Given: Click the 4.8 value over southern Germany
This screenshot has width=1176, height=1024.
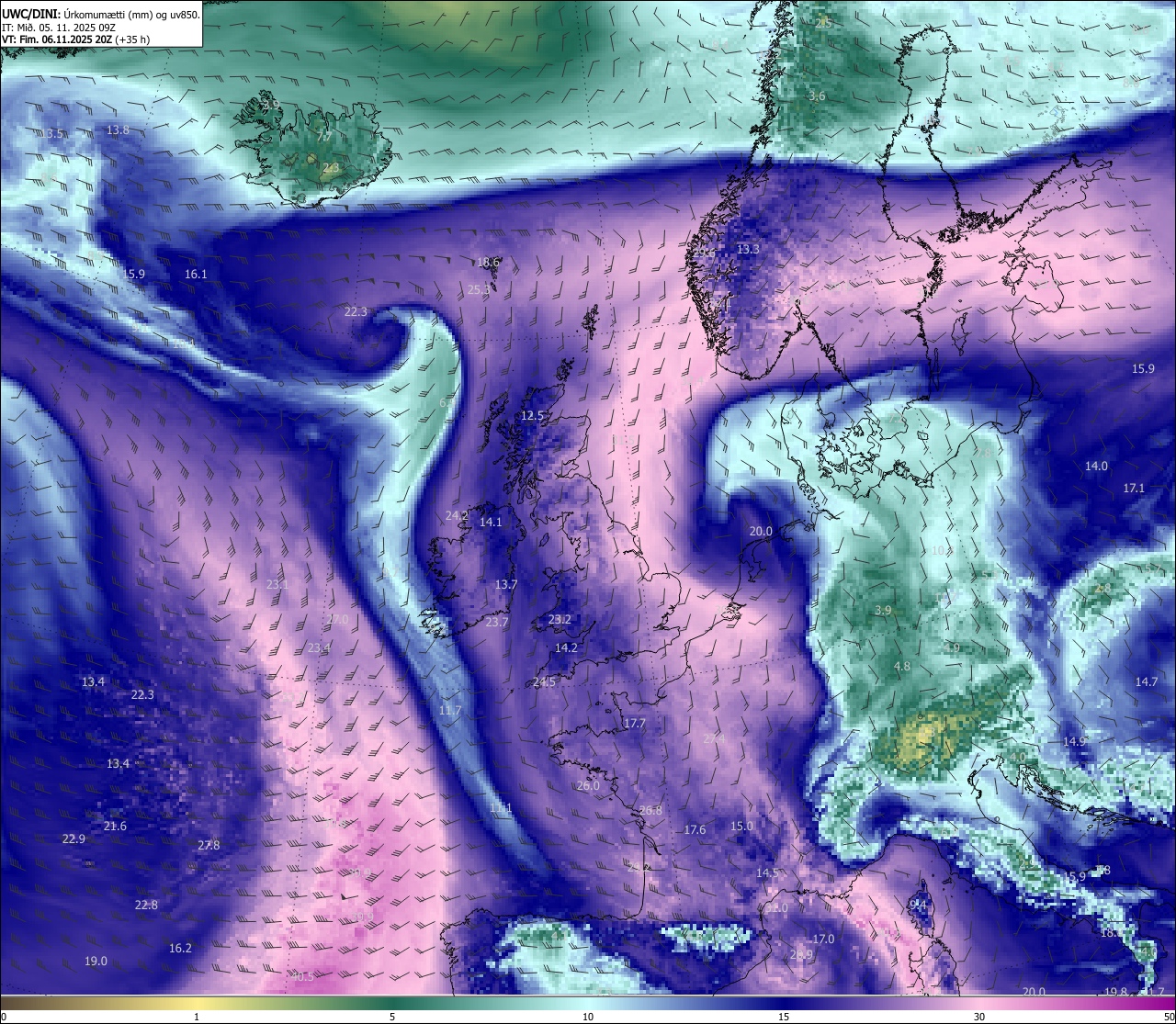Looking at the screenshot, I should [x=902, y=667].
